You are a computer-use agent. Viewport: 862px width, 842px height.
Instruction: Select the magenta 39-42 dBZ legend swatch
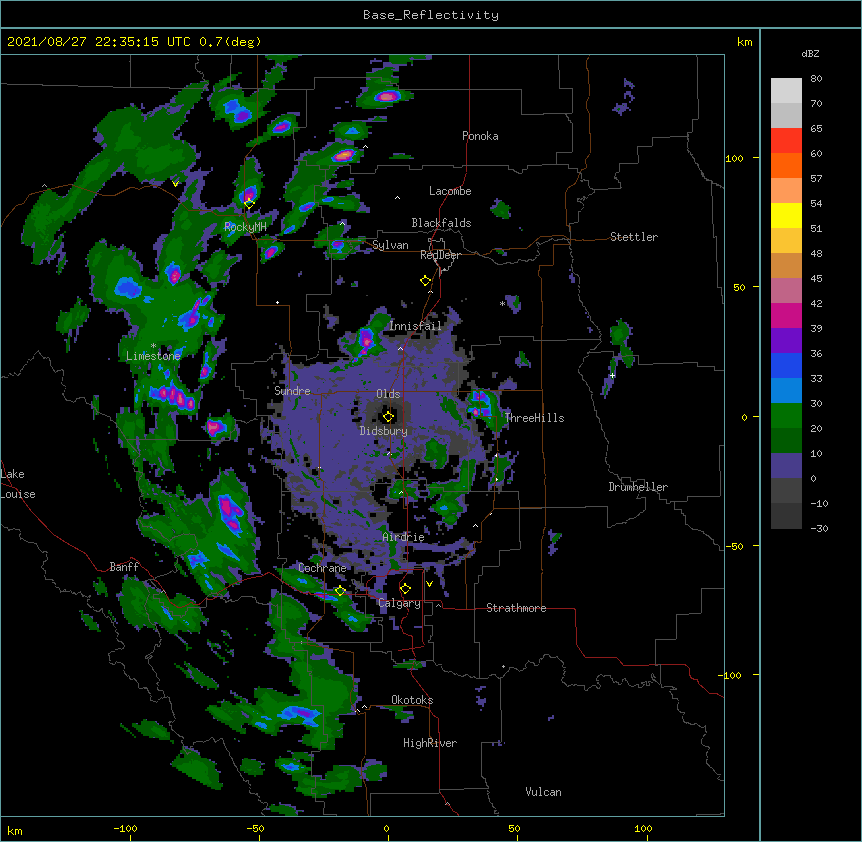(x=786, y=315)
